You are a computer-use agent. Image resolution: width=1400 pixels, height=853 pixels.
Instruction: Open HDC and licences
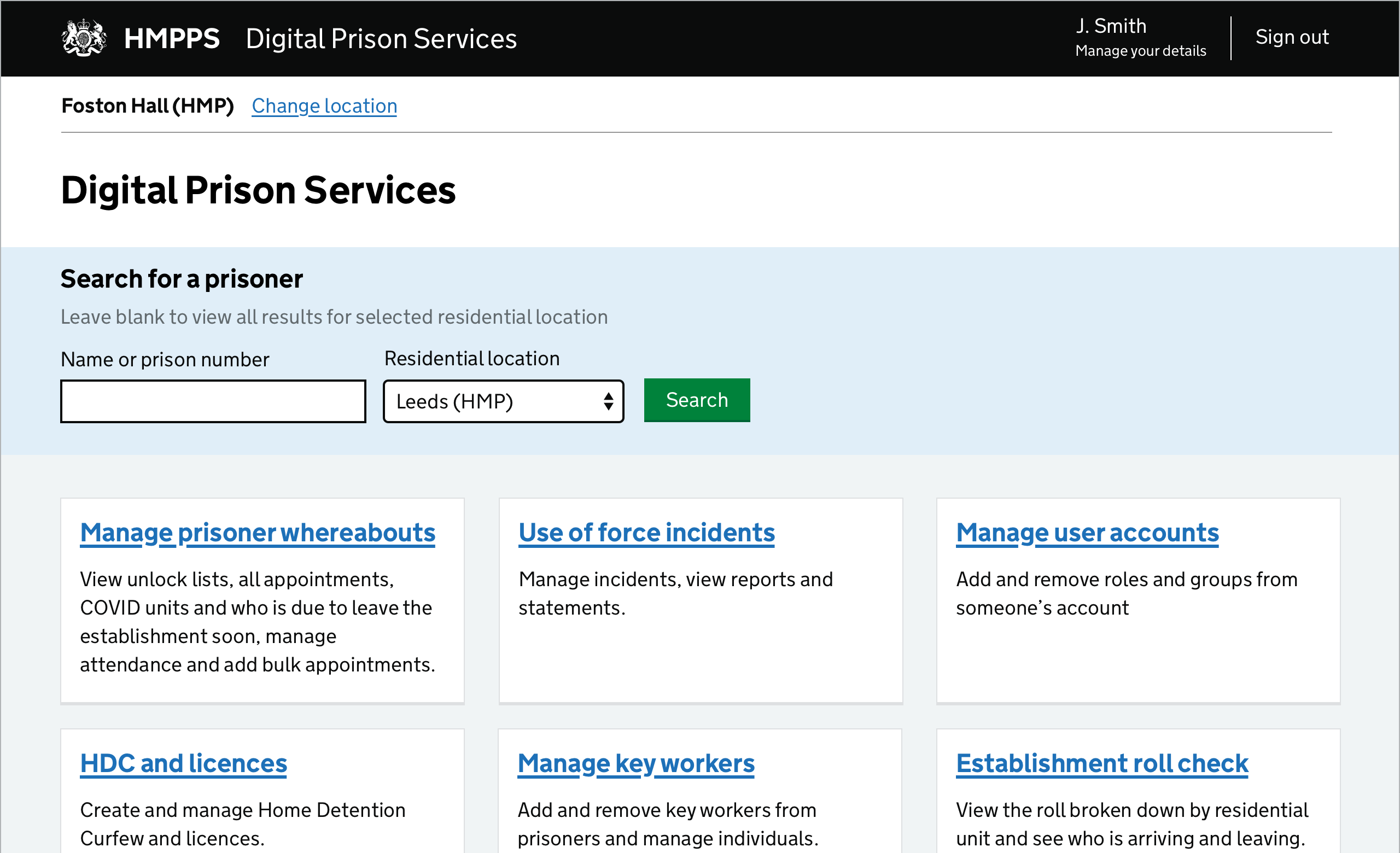(x=183, y=763)
